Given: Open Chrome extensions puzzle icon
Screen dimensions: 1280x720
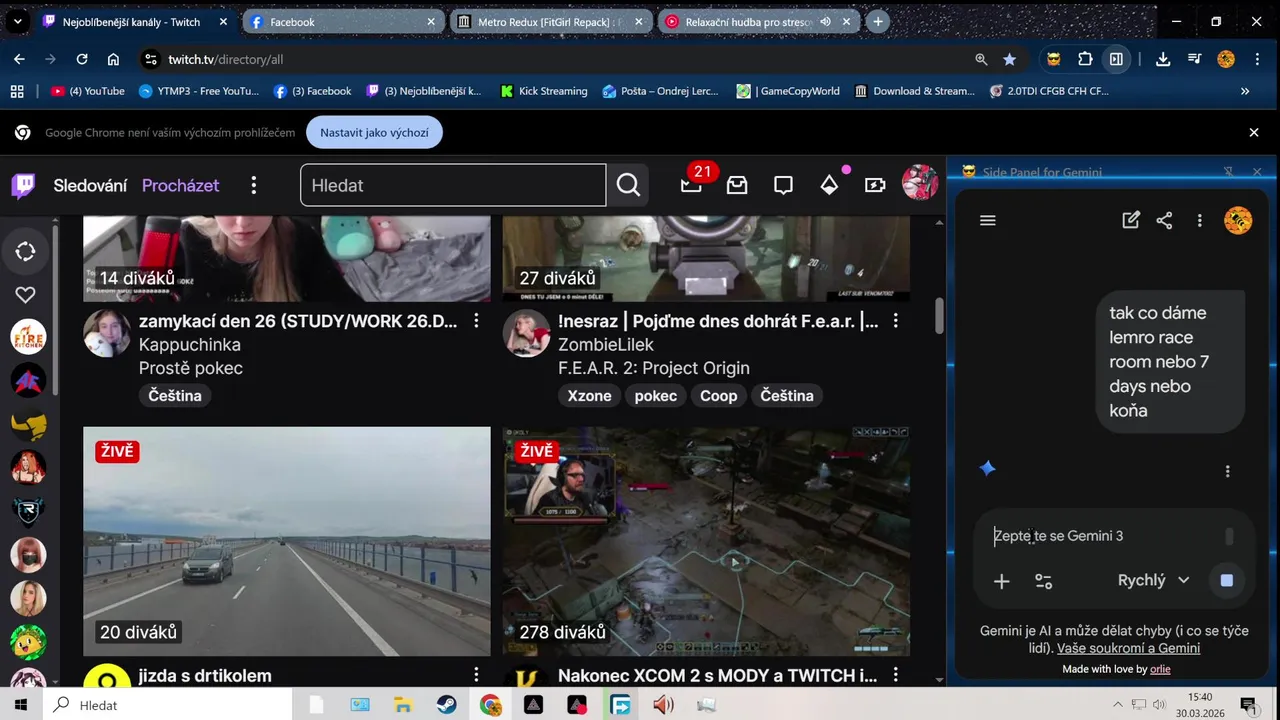Looking at the screenshot, I should point(1085,59).
